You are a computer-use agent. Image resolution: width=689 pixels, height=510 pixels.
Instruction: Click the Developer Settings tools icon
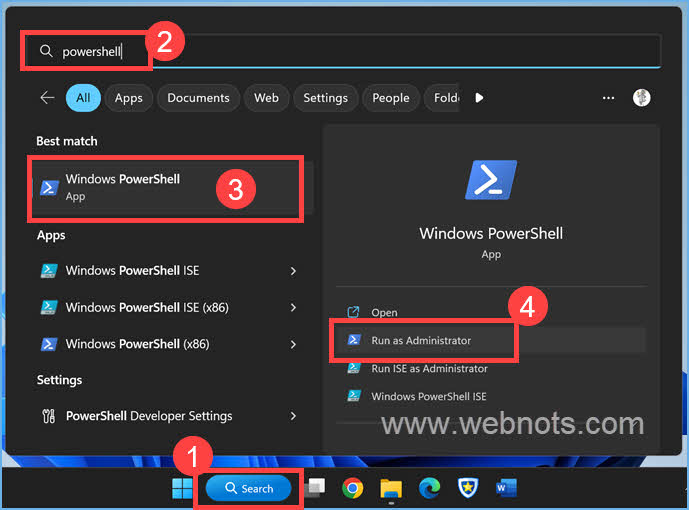pyautogui.click(x=48, y=416)
